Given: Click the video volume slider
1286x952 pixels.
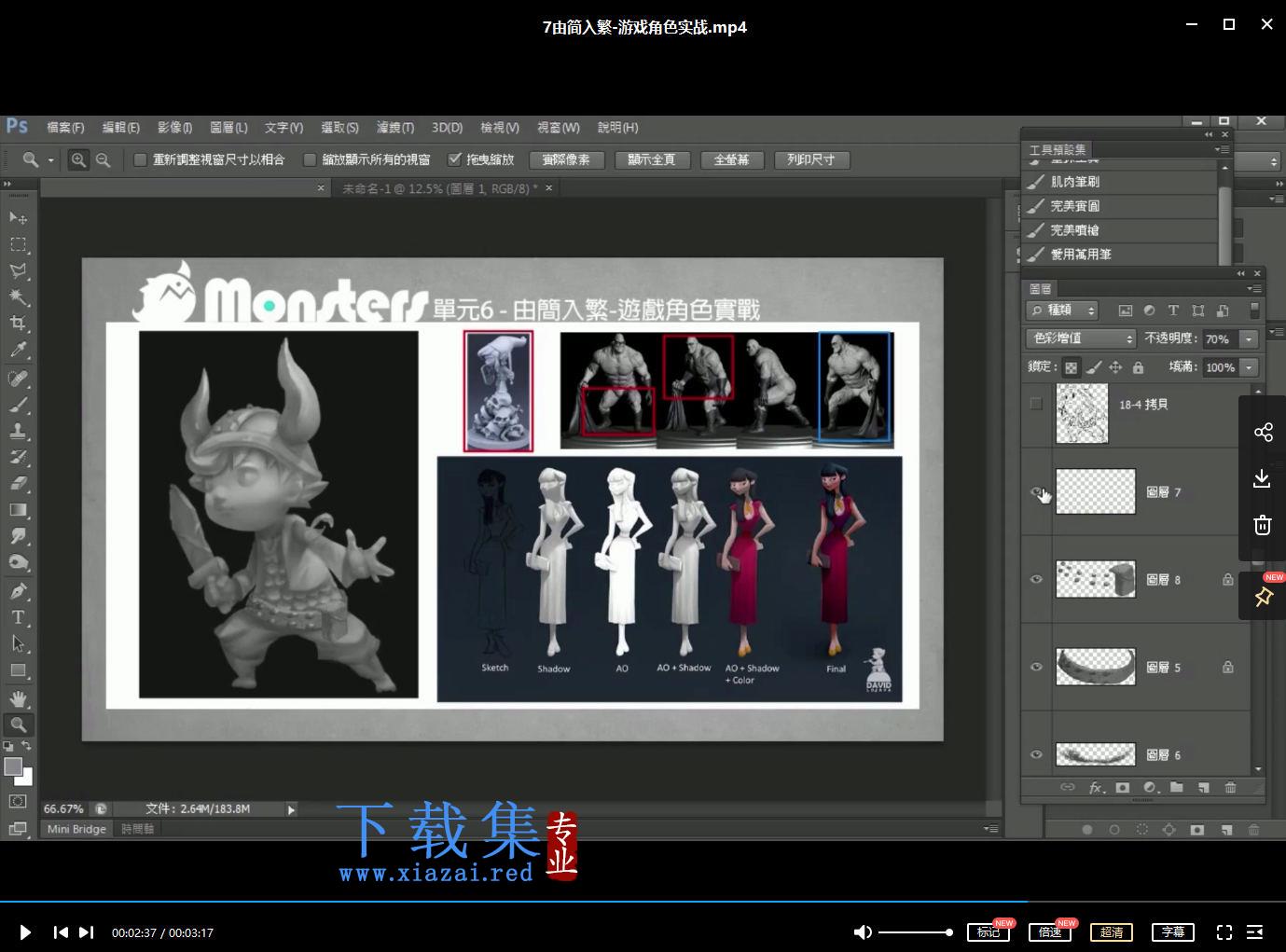Looking at the screenshot, I should (x=915, y=932).
